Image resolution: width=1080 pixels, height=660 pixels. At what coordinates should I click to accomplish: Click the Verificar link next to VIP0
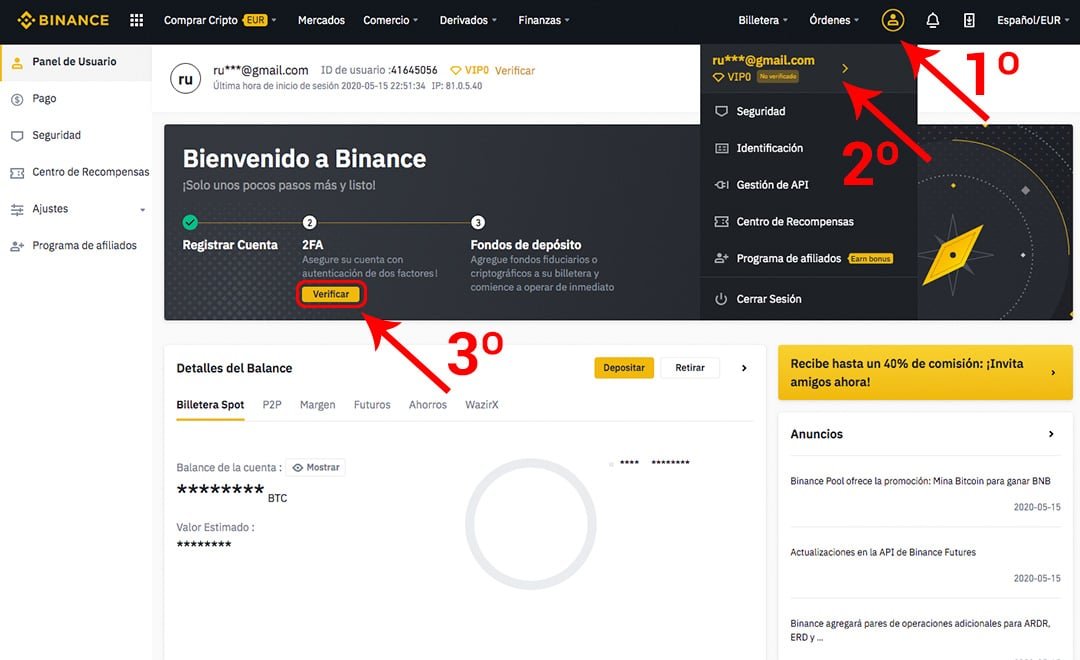[515, 70]
